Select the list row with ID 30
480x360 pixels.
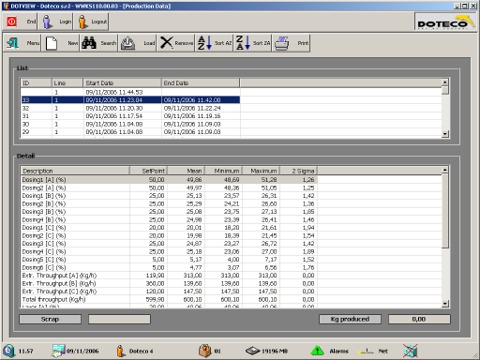130,124
